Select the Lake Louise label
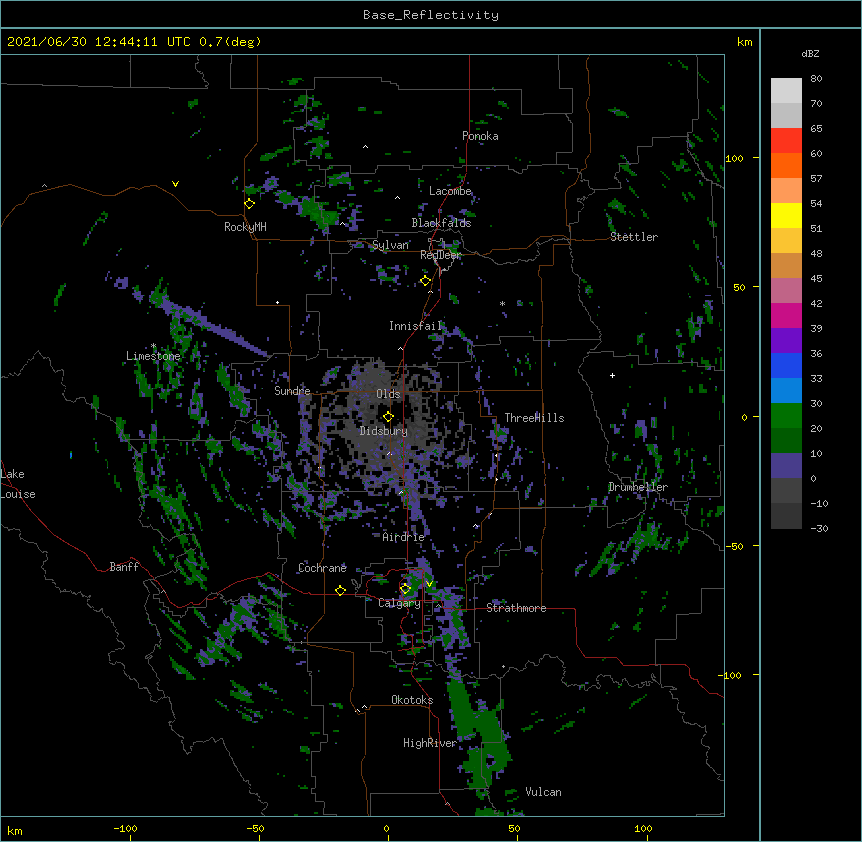 [18, 484]
